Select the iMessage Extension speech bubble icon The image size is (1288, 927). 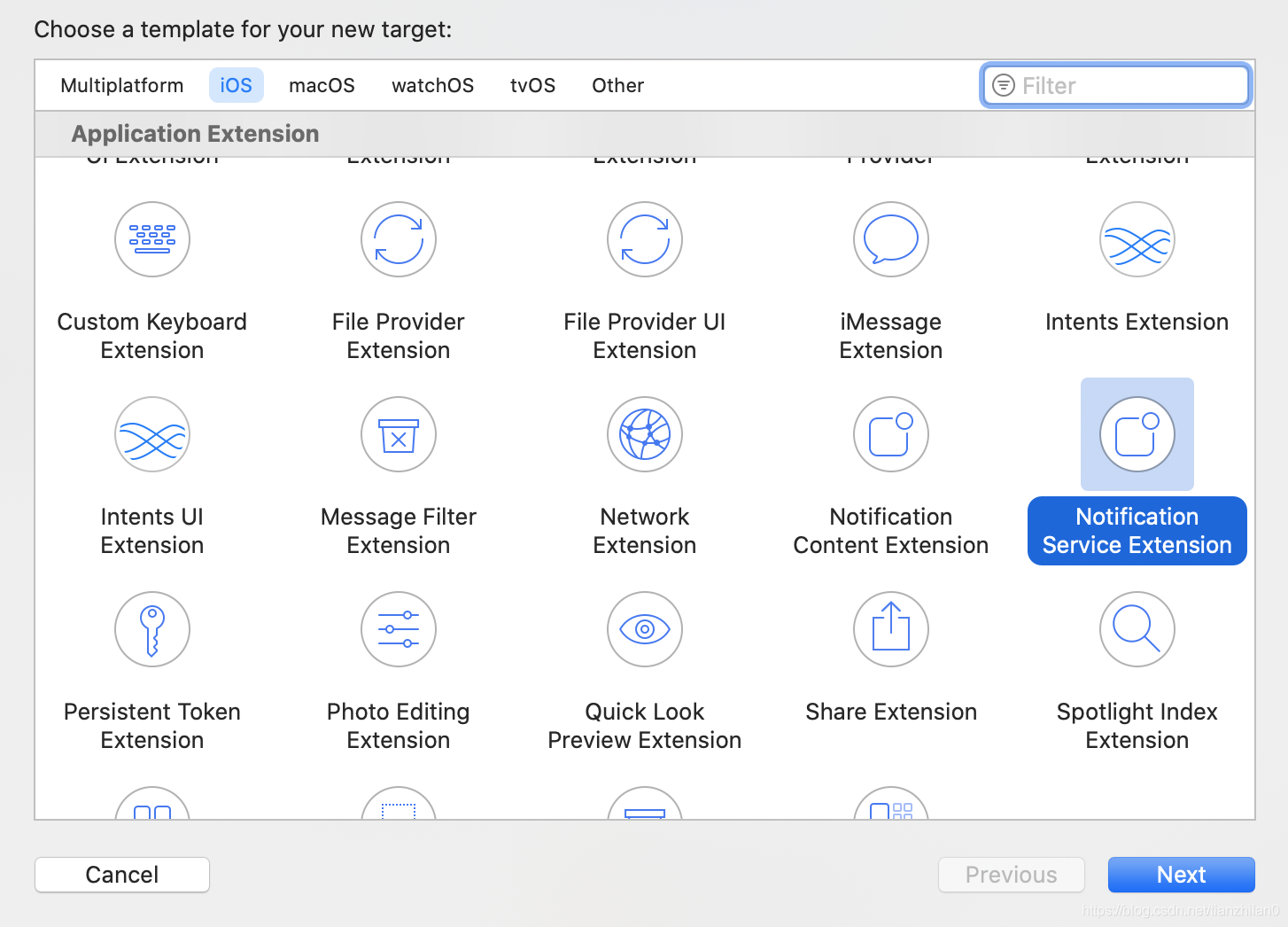pyautogui.click(x=891, y=239)
